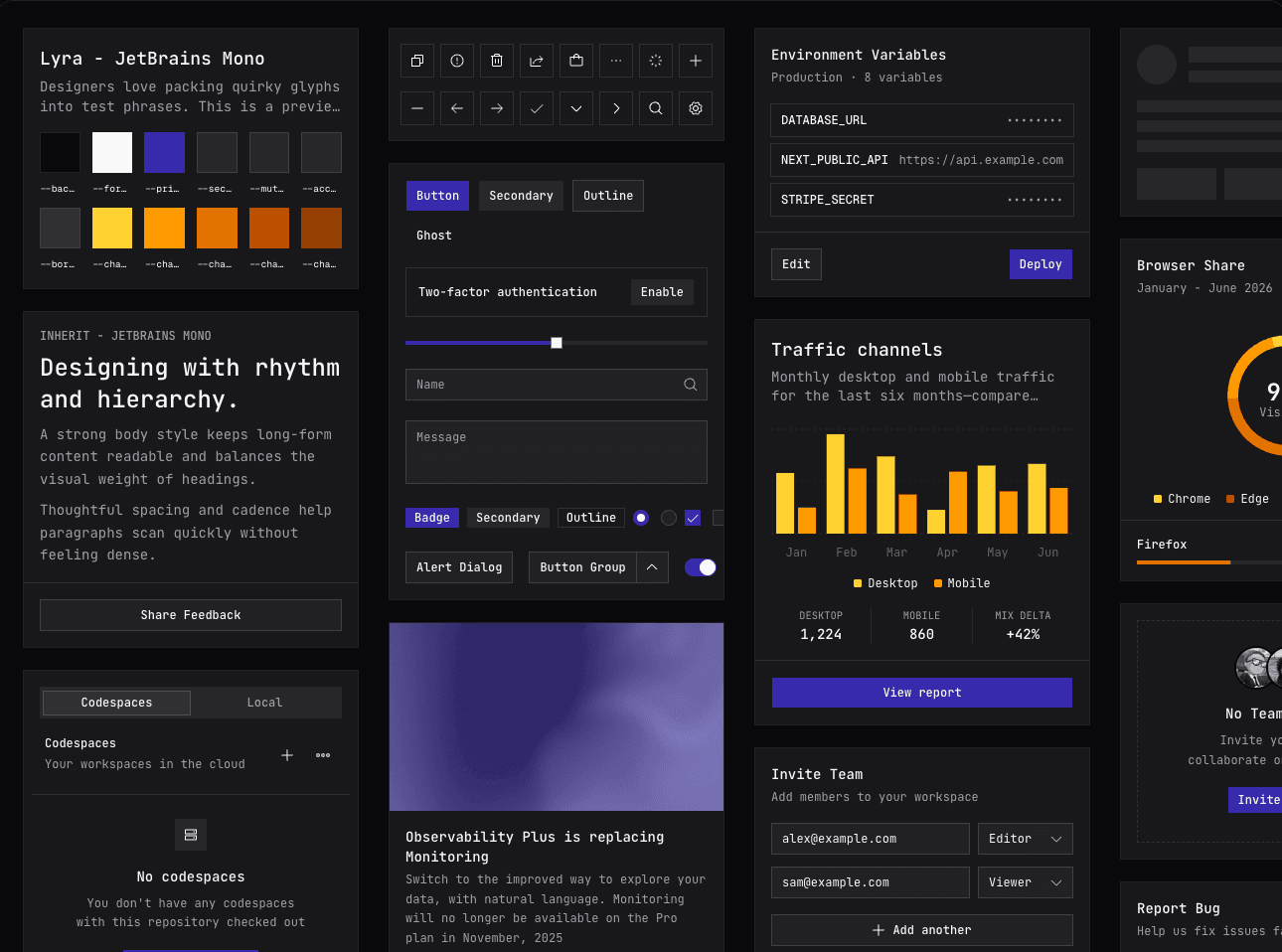
Task: Click the copy/duplicate icon button
Action: [417, 61]
